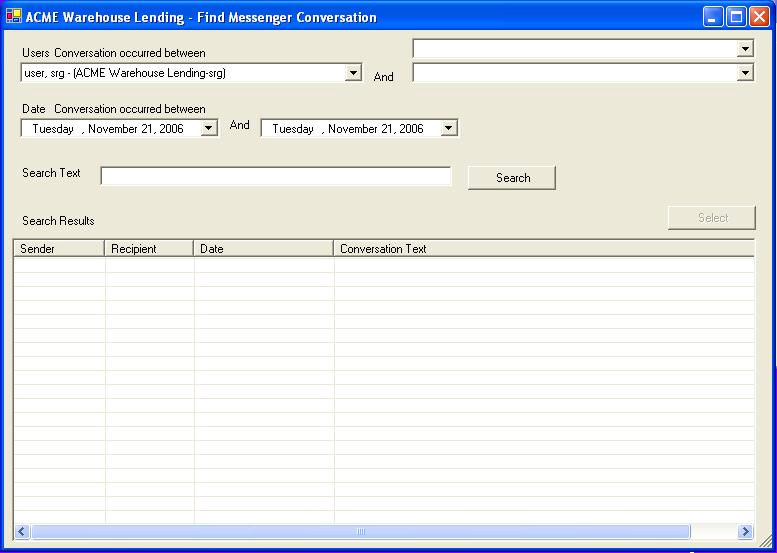Open the start date picker dropdown arrow

pyautogui.click(x=209, y=128)
